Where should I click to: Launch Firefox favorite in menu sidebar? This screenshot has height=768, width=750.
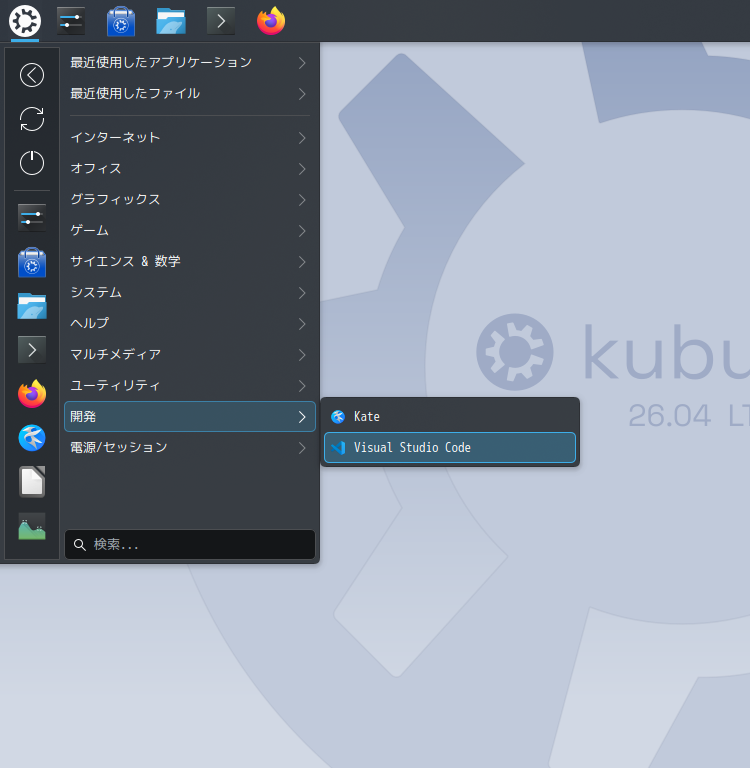tap(32, 394)
